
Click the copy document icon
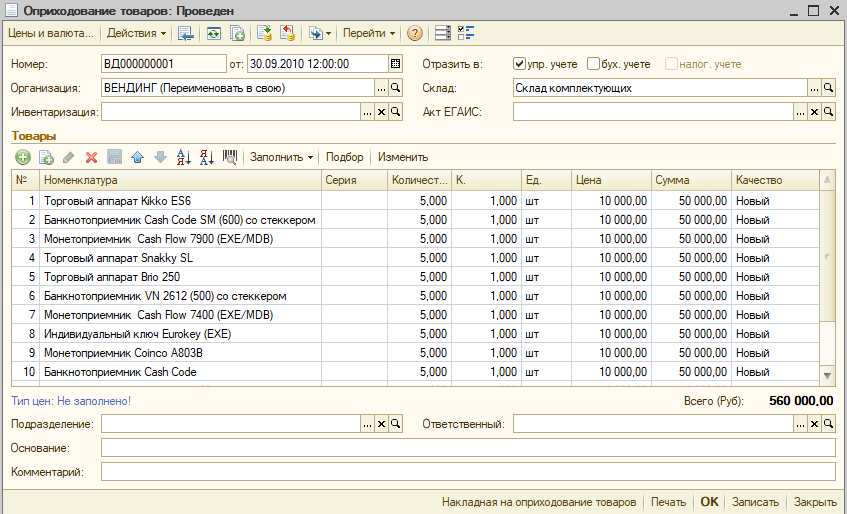(x=237, y=33)
